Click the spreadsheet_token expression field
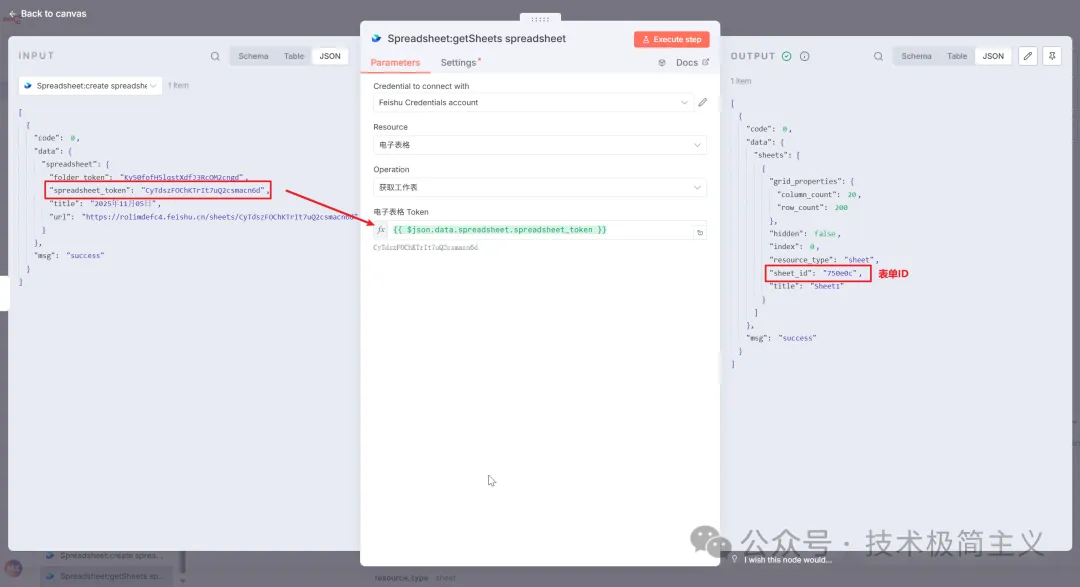This screenshot has width=1080, height=587. pos(540,230)
